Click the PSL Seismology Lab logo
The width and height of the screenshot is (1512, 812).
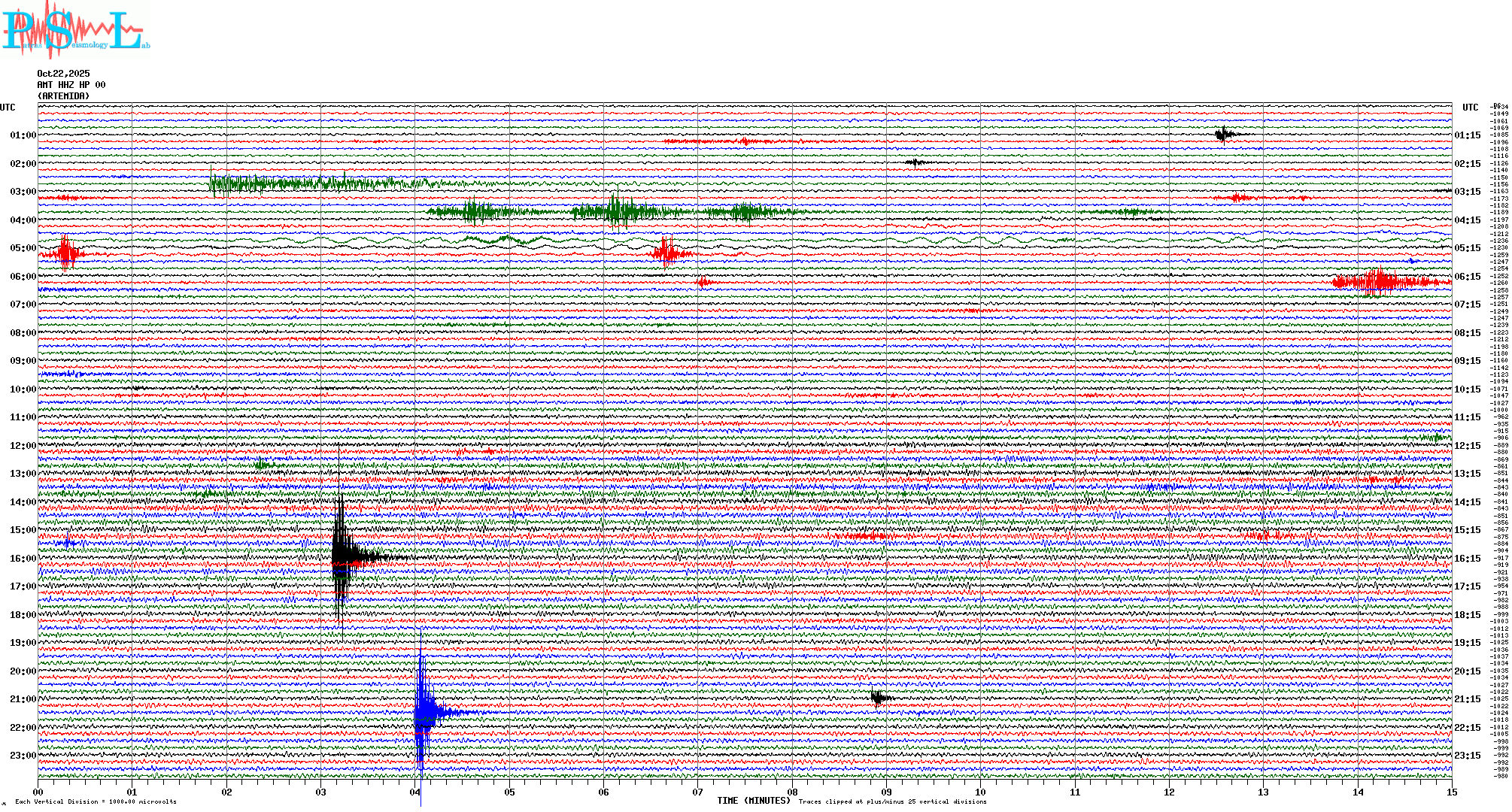point(75,30)
